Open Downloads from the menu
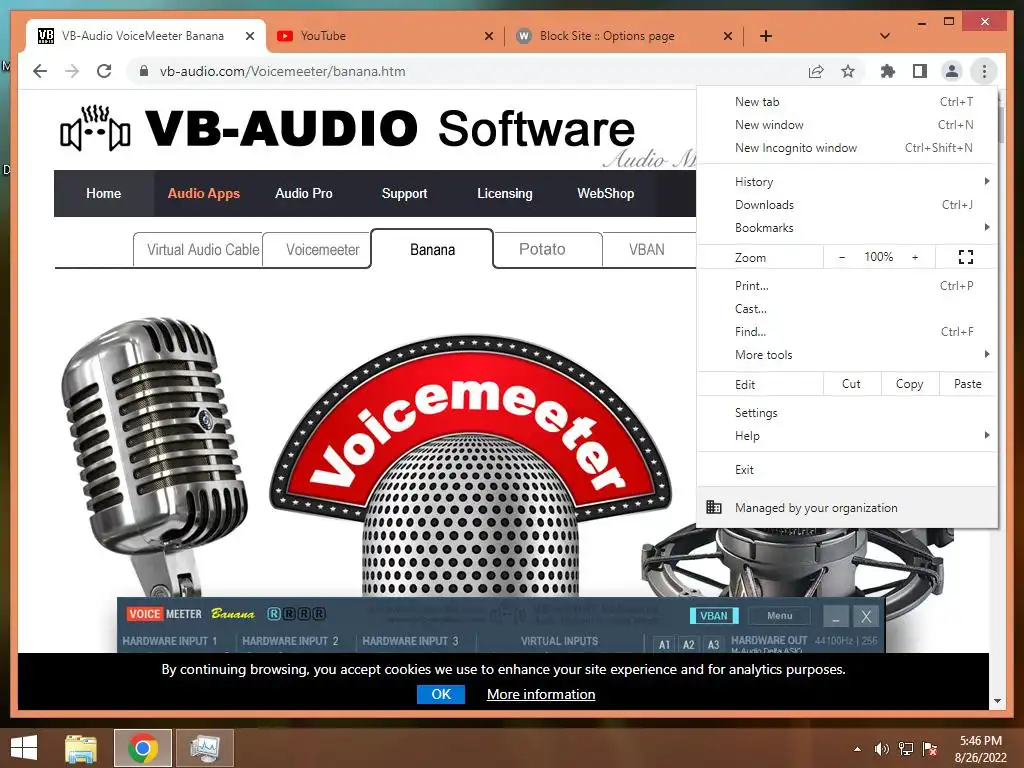The width and height of the screenshot is (1024, 768). [847, 204]
